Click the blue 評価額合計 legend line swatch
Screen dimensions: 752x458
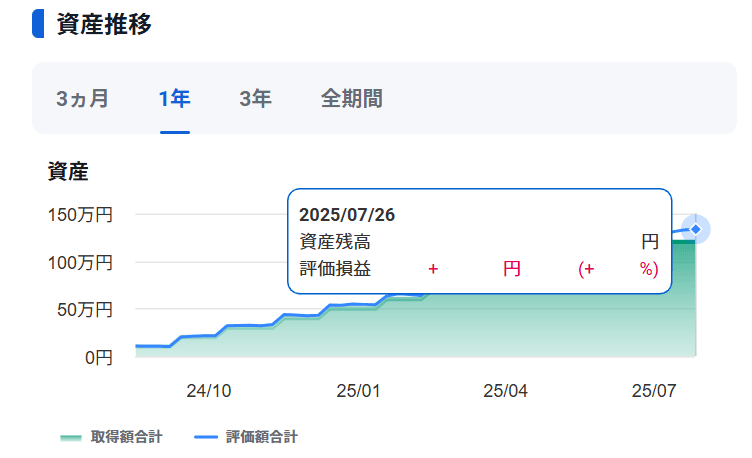coord(206,437)
